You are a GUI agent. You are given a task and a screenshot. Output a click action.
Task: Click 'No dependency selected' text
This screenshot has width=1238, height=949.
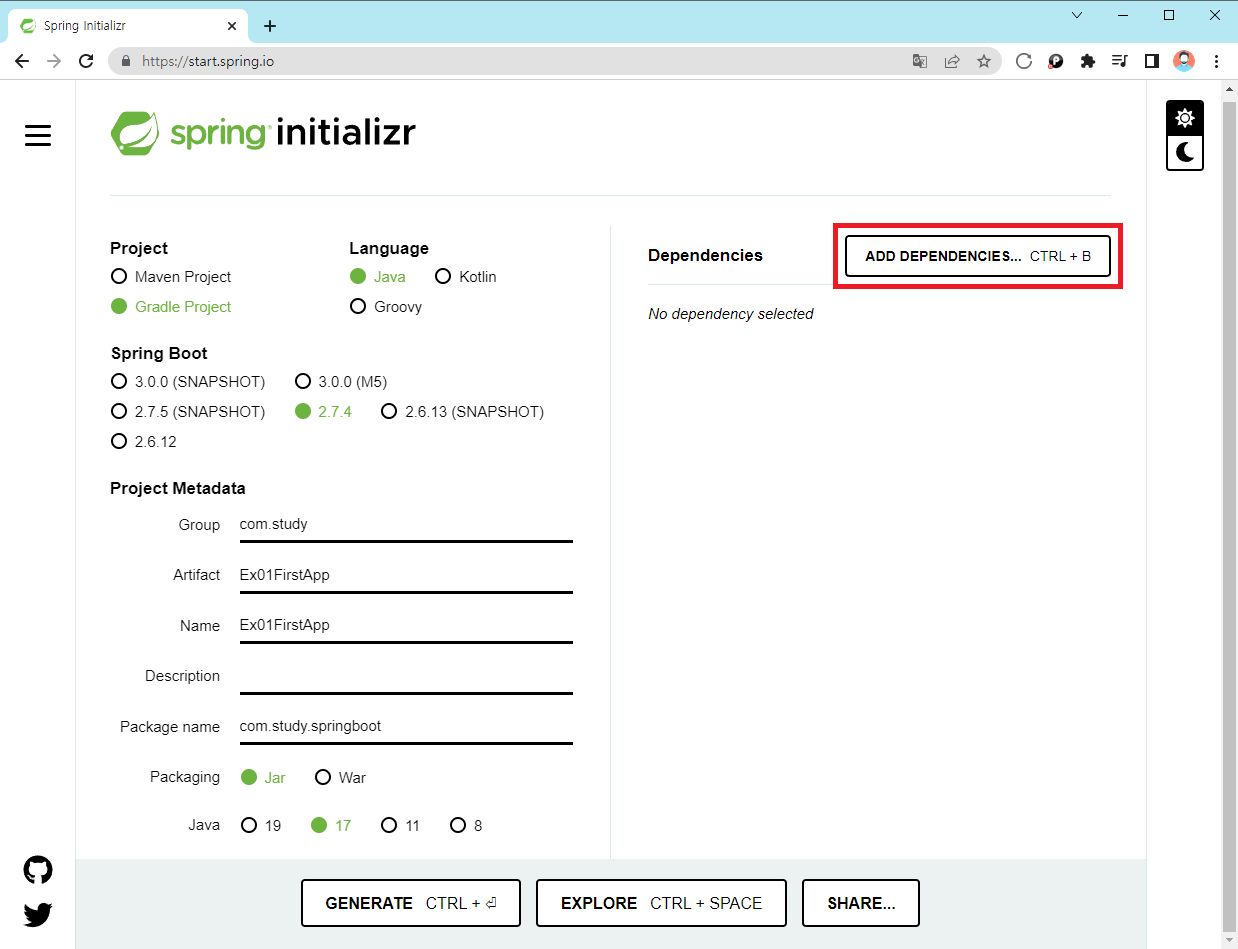point(731,314)
